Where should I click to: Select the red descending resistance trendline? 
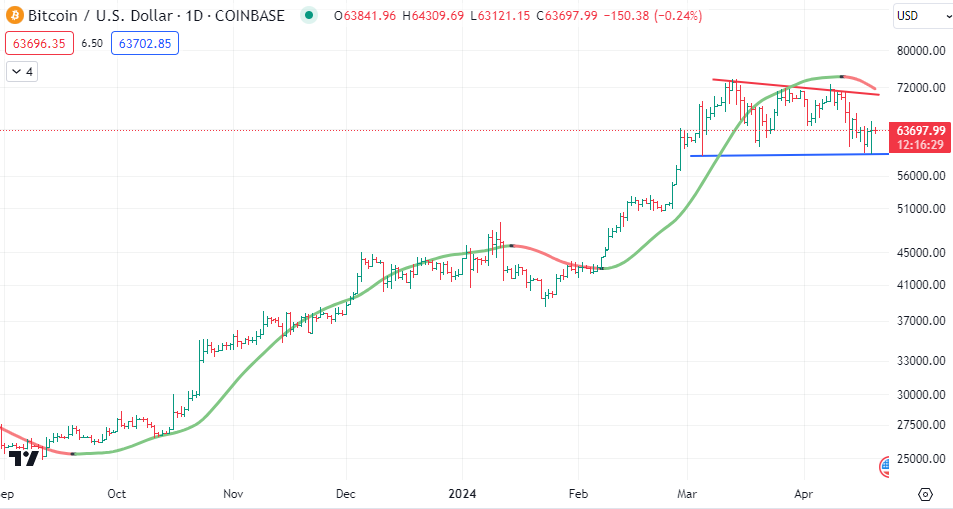[x=795, y=86]
